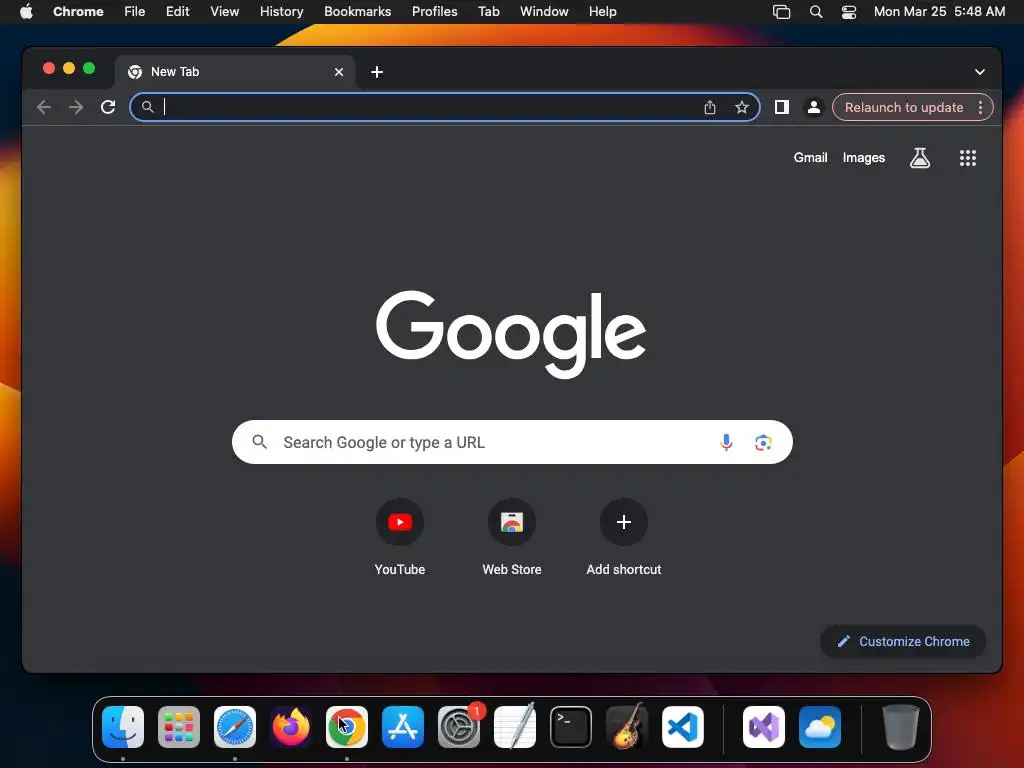Click Customize Chrome button
Screen dimensions: 1024x768
pos(903,641)
